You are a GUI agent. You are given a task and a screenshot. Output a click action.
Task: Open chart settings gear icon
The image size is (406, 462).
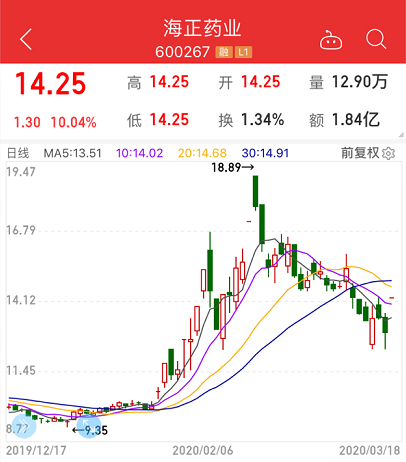tap(388, 153)
